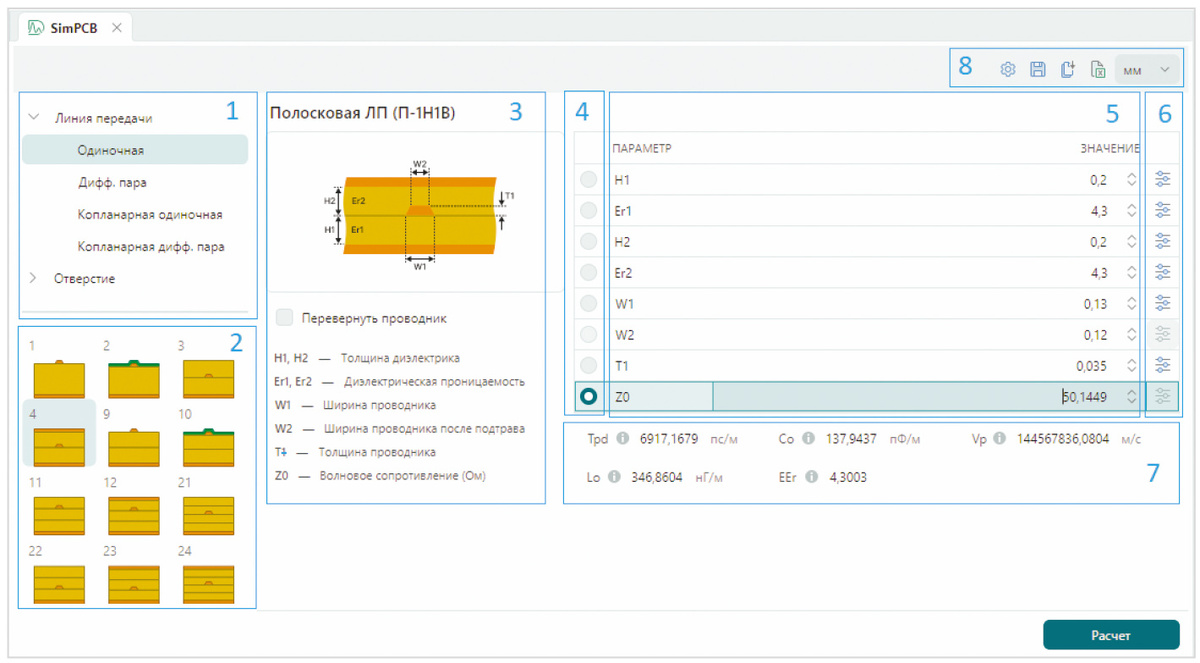Select the Er2 radio button
The image size is (1200, 663).
pyautogui.click(x=589, y=272)
